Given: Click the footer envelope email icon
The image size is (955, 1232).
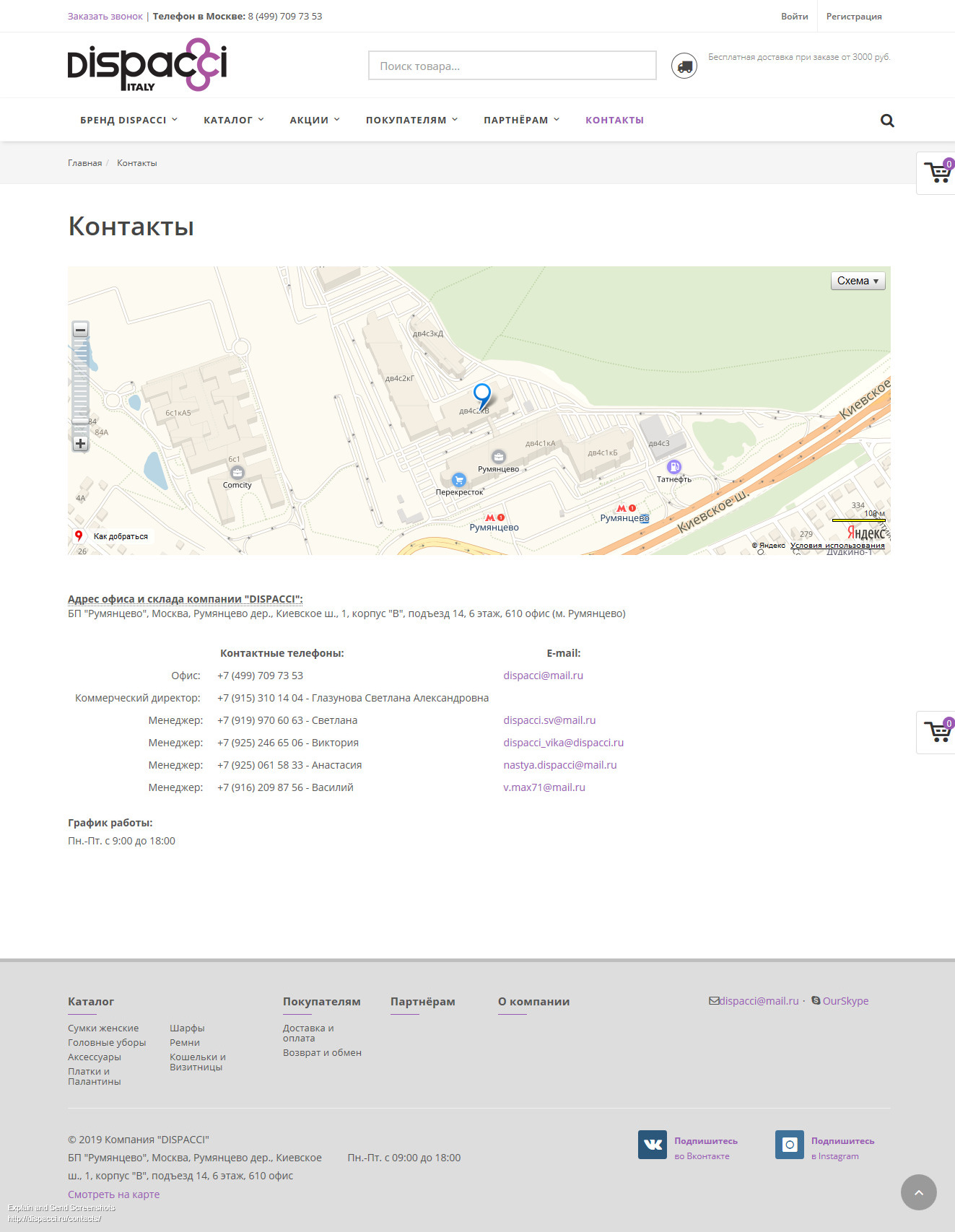Looking at the screenshot, I should point(714,1001).
